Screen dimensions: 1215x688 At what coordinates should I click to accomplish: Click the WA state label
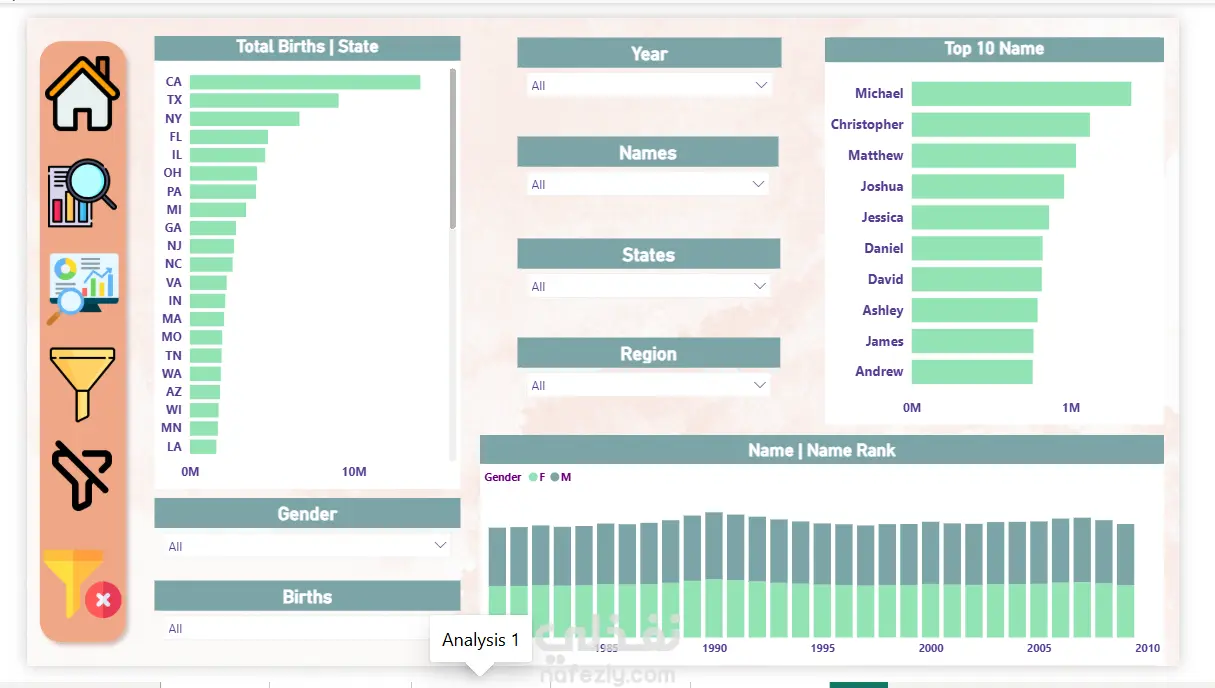click(173, 374)
